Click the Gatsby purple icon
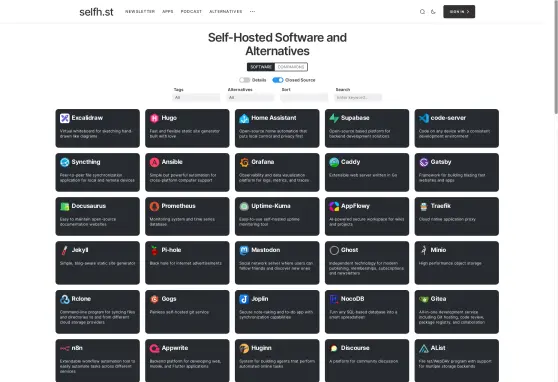 click(x=423, y=162)
